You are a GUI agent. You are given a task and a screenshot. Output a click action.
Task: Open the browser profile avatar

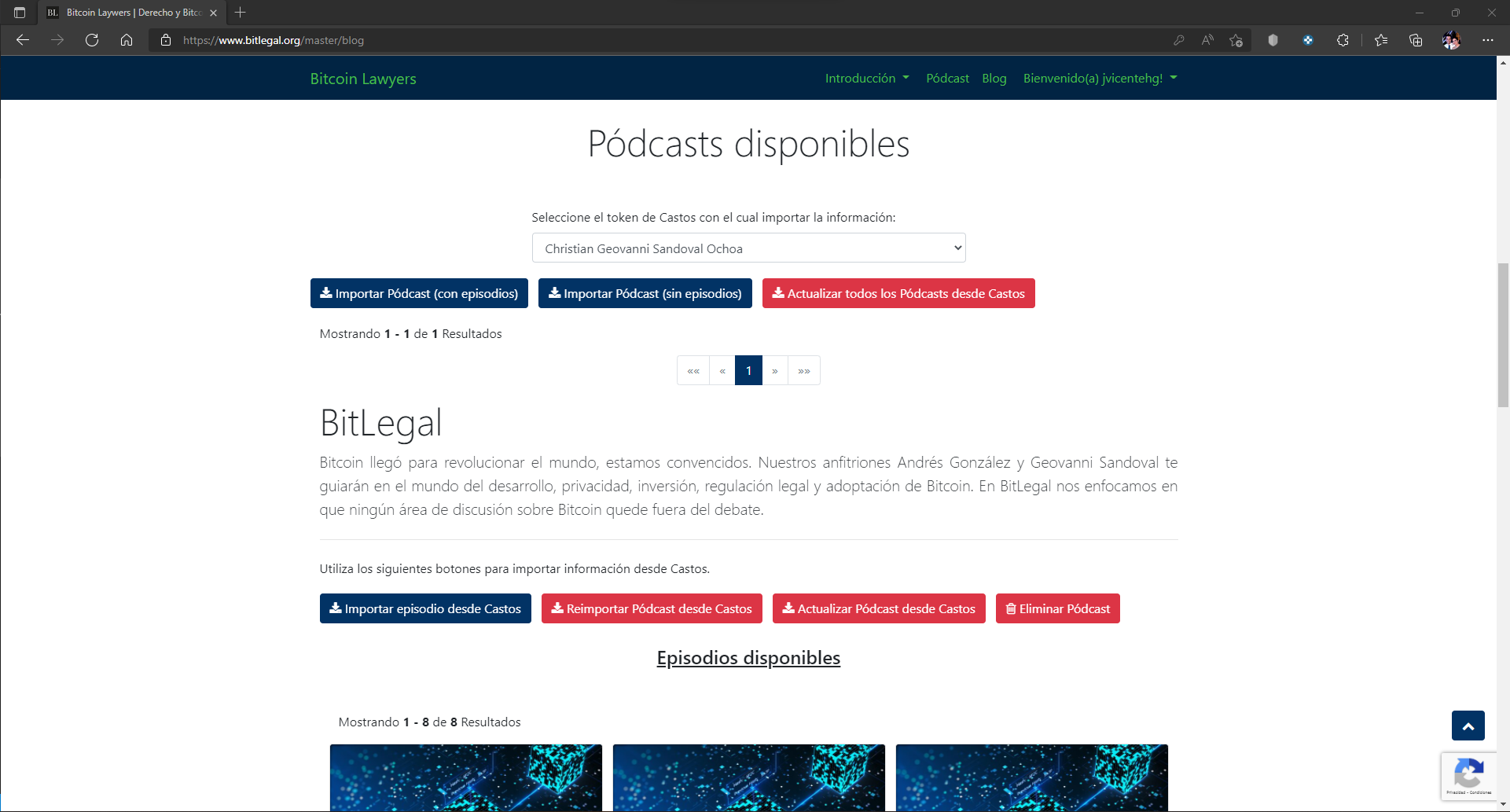point(1451,40)
